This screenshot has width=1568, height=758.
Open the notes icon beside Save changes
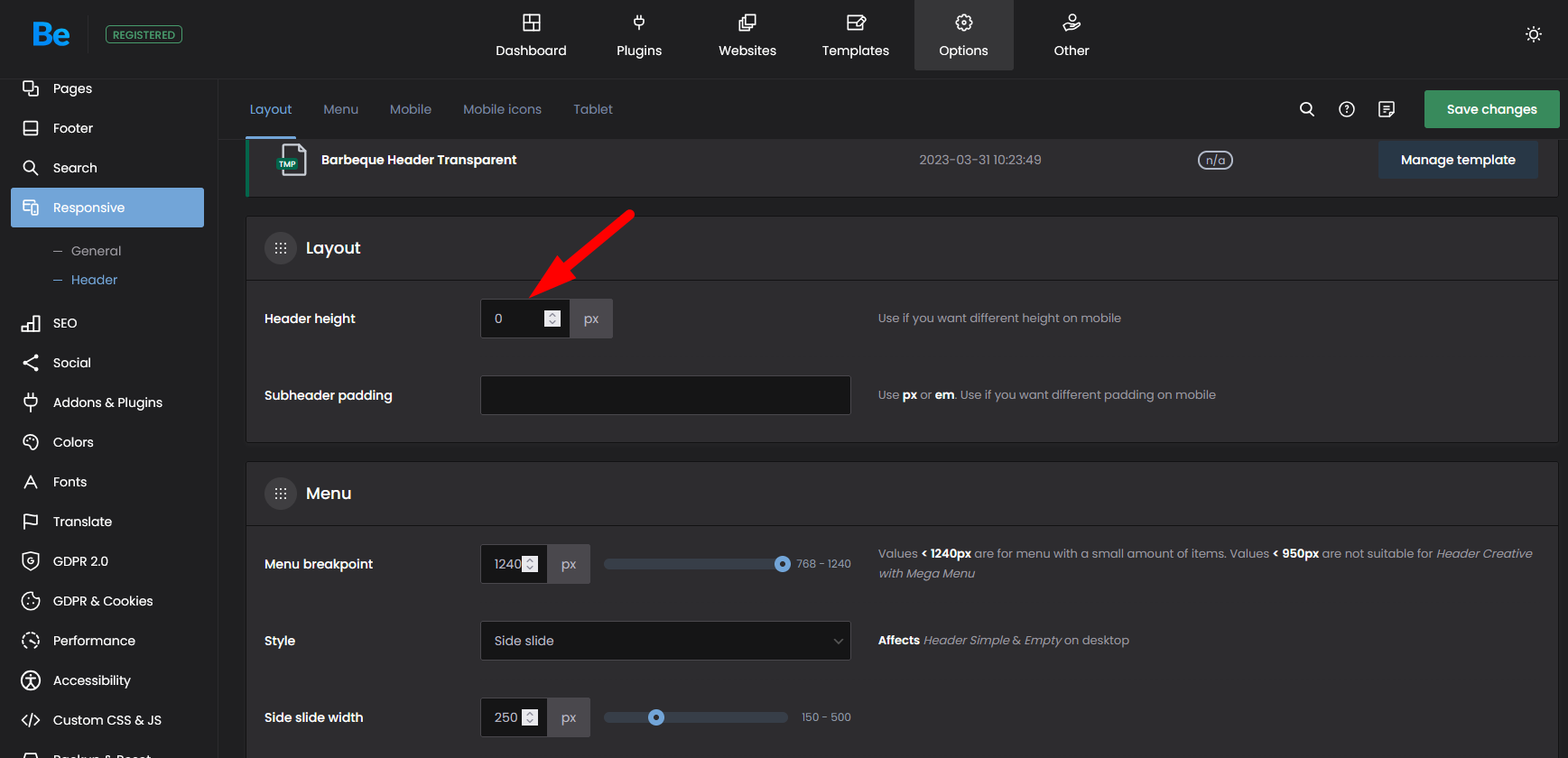coord(1386,109)
